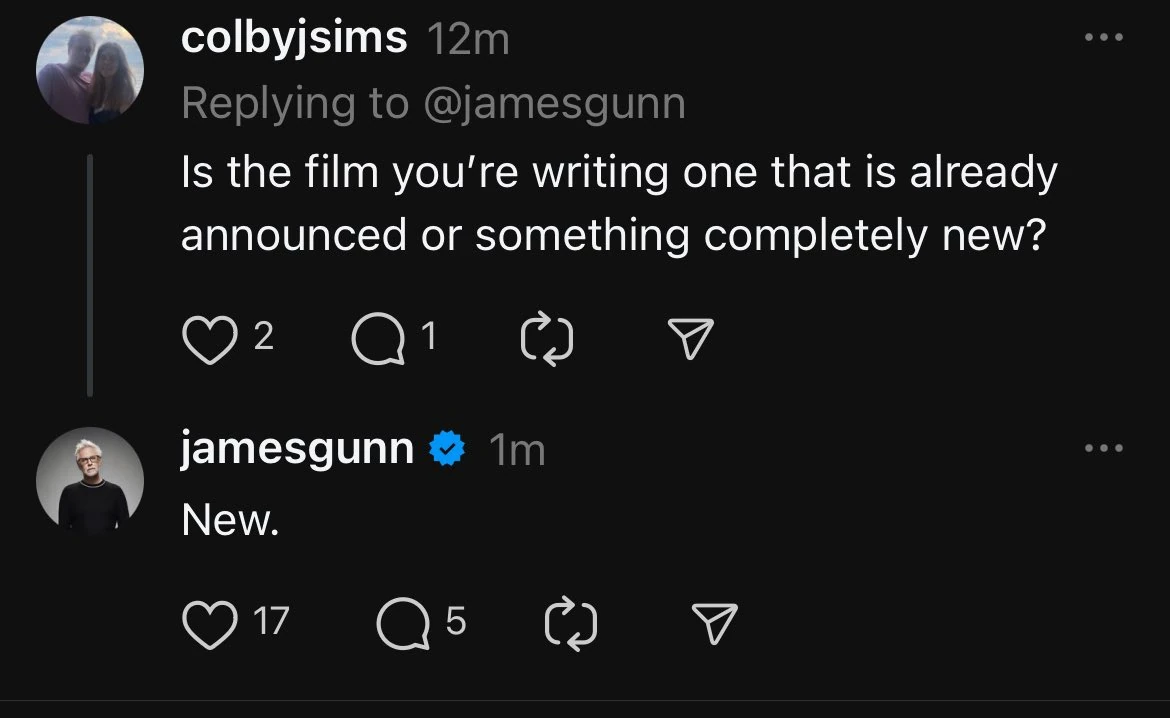
Task: Share colbyjsims's post via the send icon
Action: tap(689, 340)
